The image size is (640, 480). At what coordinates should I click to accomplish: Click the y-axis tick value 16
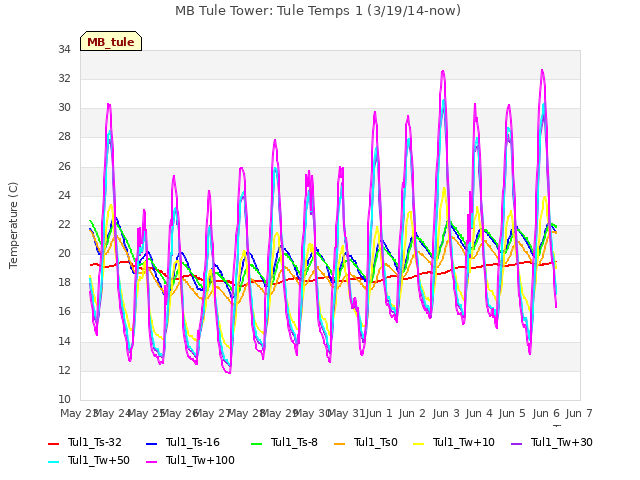pos(64,312)
